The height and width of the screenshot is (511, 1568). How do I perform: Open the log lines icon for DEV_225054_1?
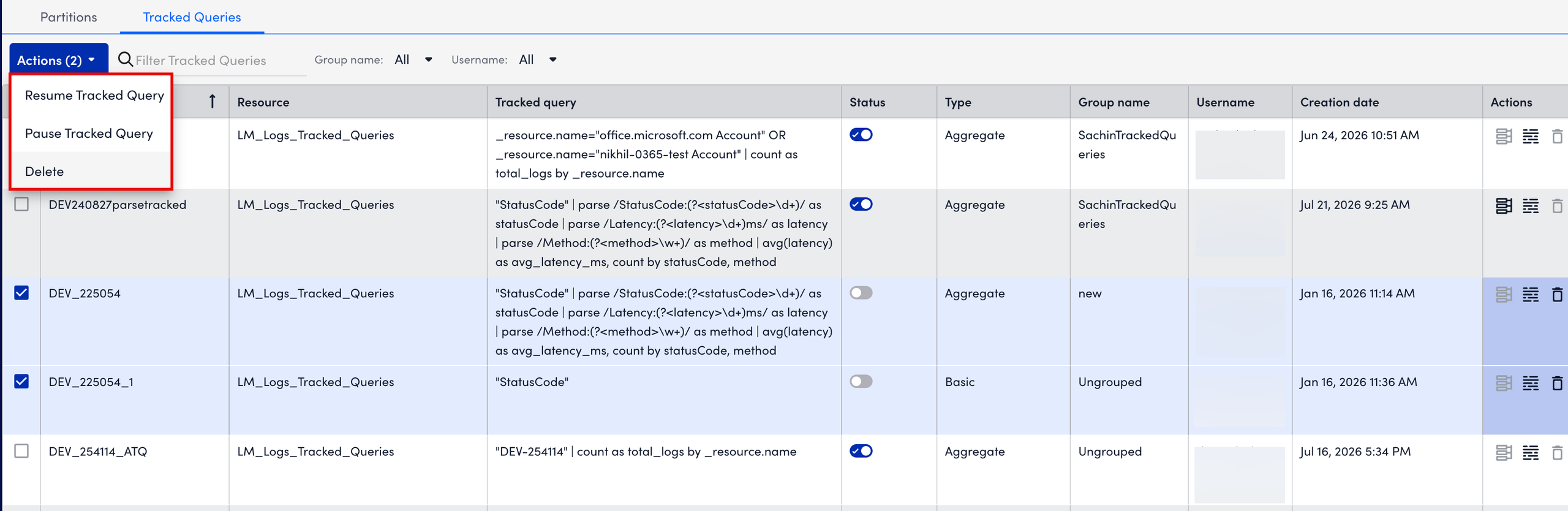tap(1531, 383)
